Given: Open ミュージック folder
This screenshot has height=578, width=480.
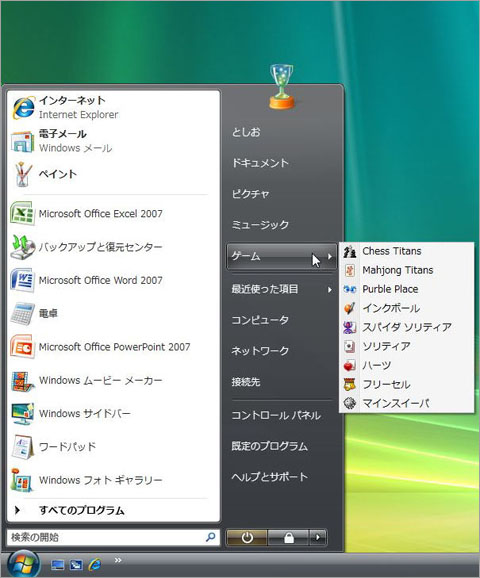Looking at the screenshot, I should 260,224.
